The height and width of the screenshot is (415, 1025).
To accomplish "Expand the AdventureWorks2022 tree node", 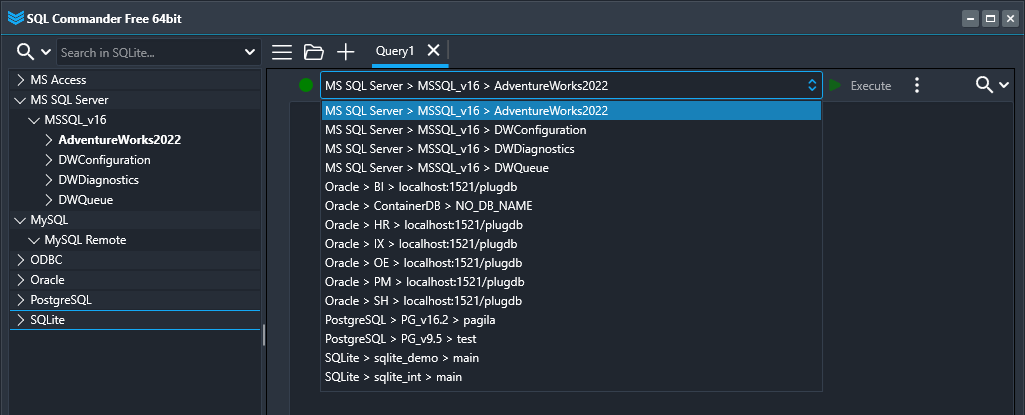I will pyautogui.click(x=49, y=140).
